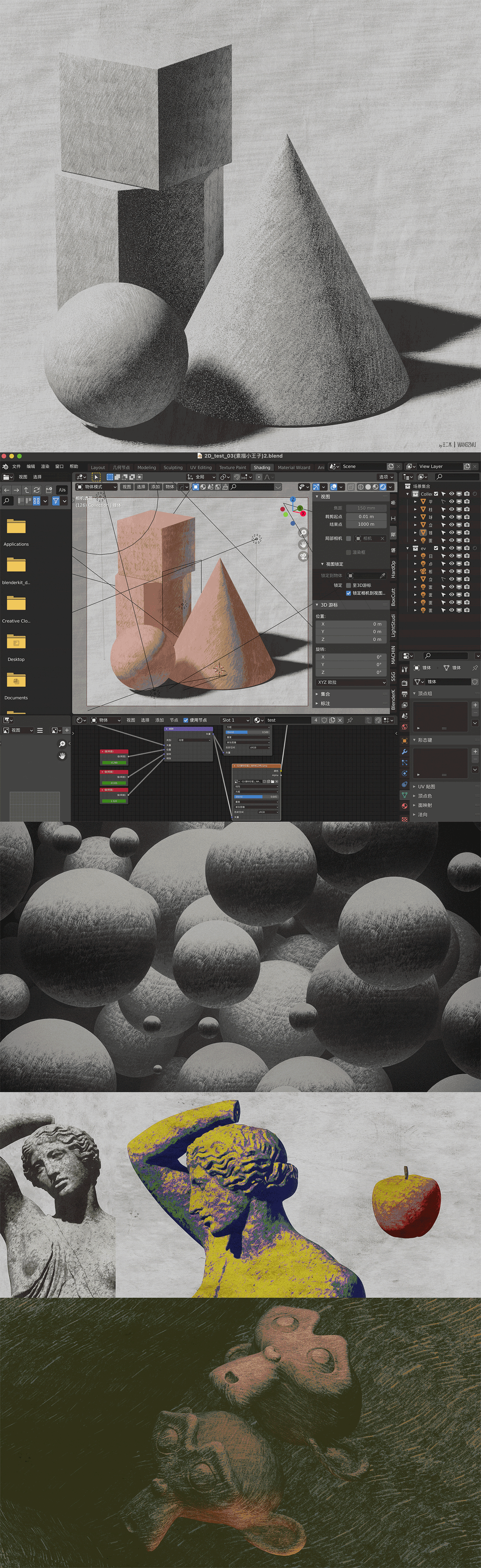Click the outliner search field
Viewport: 481px width, 1568px height.
[x=457, y=477]
